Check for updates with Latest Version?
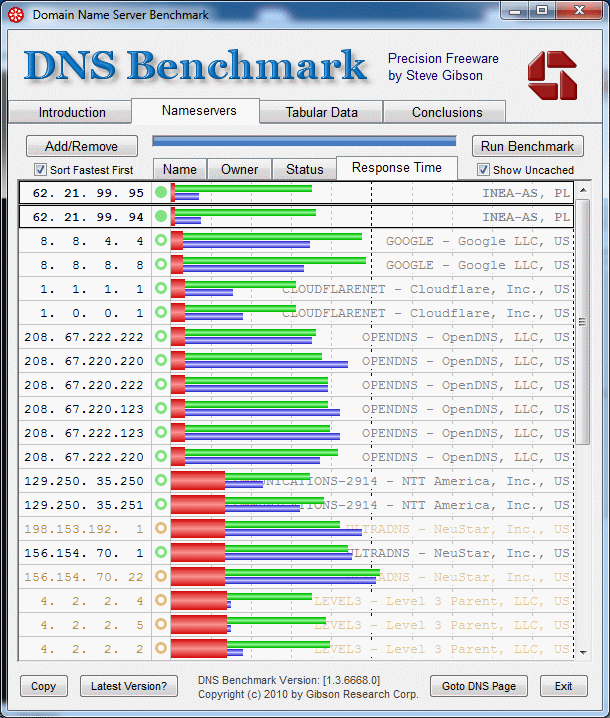 [x=129, y=686]
